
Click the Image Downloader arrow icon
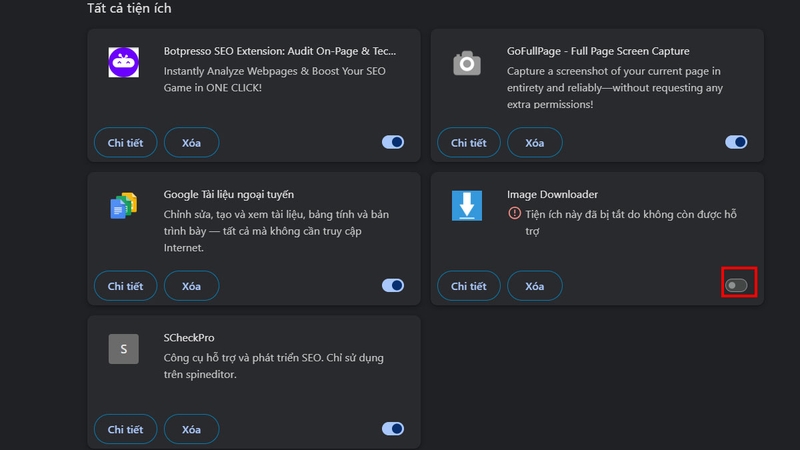click(x=467, y=205)
